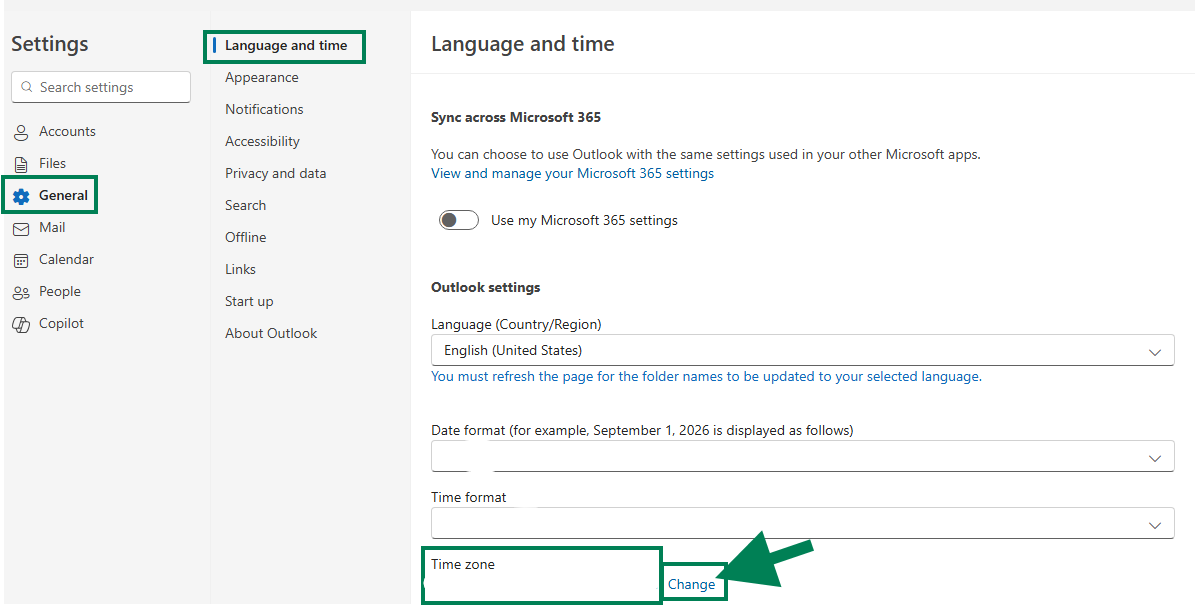Expand the Date format dropdown

coord(803,457)
